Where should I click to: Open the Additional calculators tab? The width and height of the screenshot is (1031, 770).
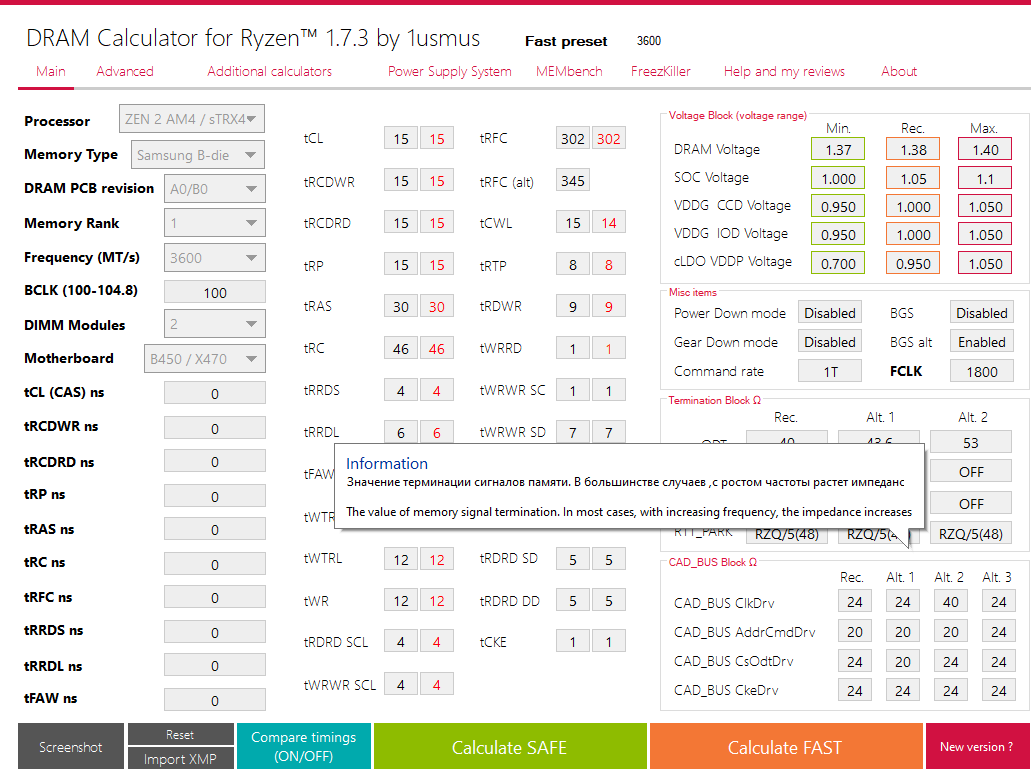[x=270, y=71]
